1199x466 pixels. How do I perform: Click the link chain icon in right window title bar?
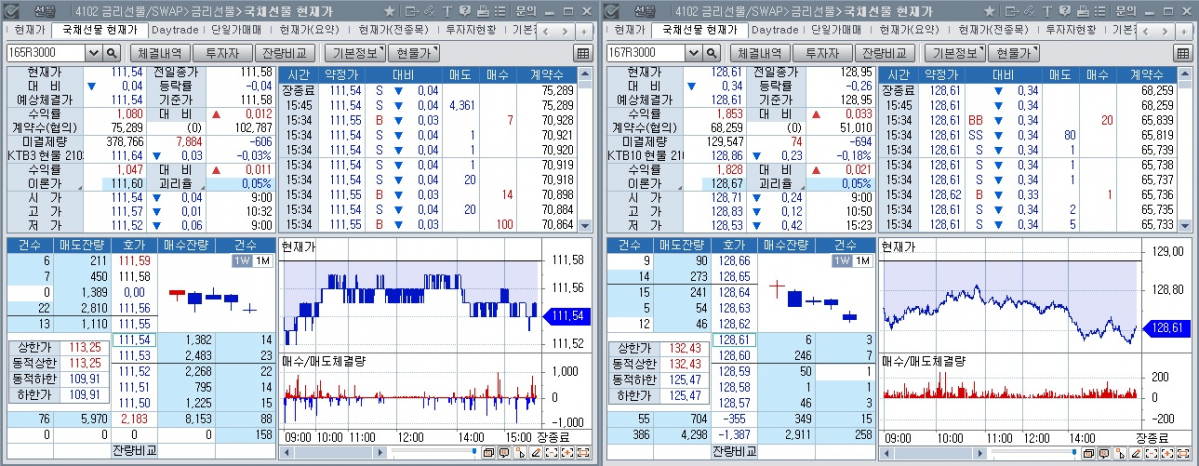(x=1029, y=11)
